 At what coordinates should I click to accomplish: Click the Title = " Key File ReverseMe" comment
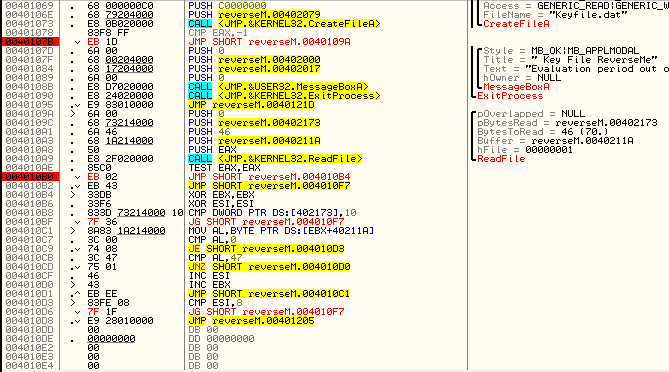pyautogui.click(x=570, y=60)
